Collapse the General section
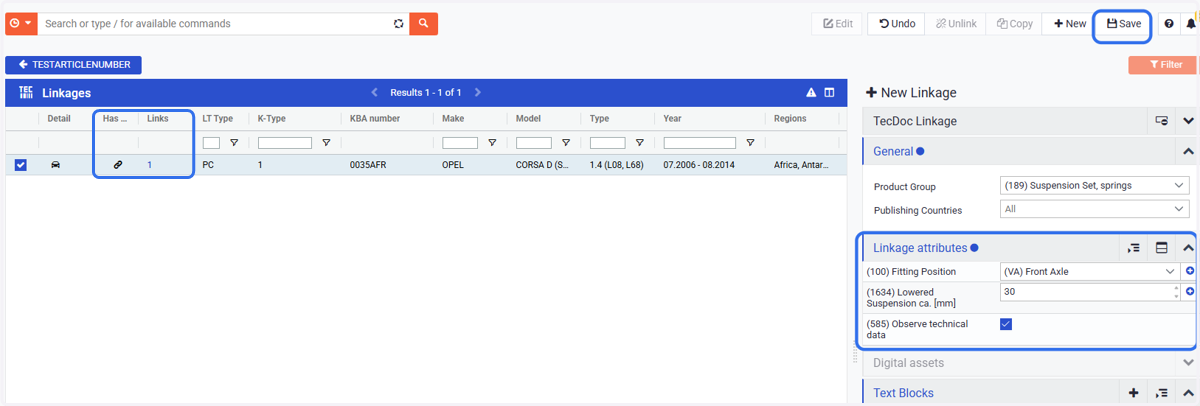1200x406 pixels. coord(1188,152)
